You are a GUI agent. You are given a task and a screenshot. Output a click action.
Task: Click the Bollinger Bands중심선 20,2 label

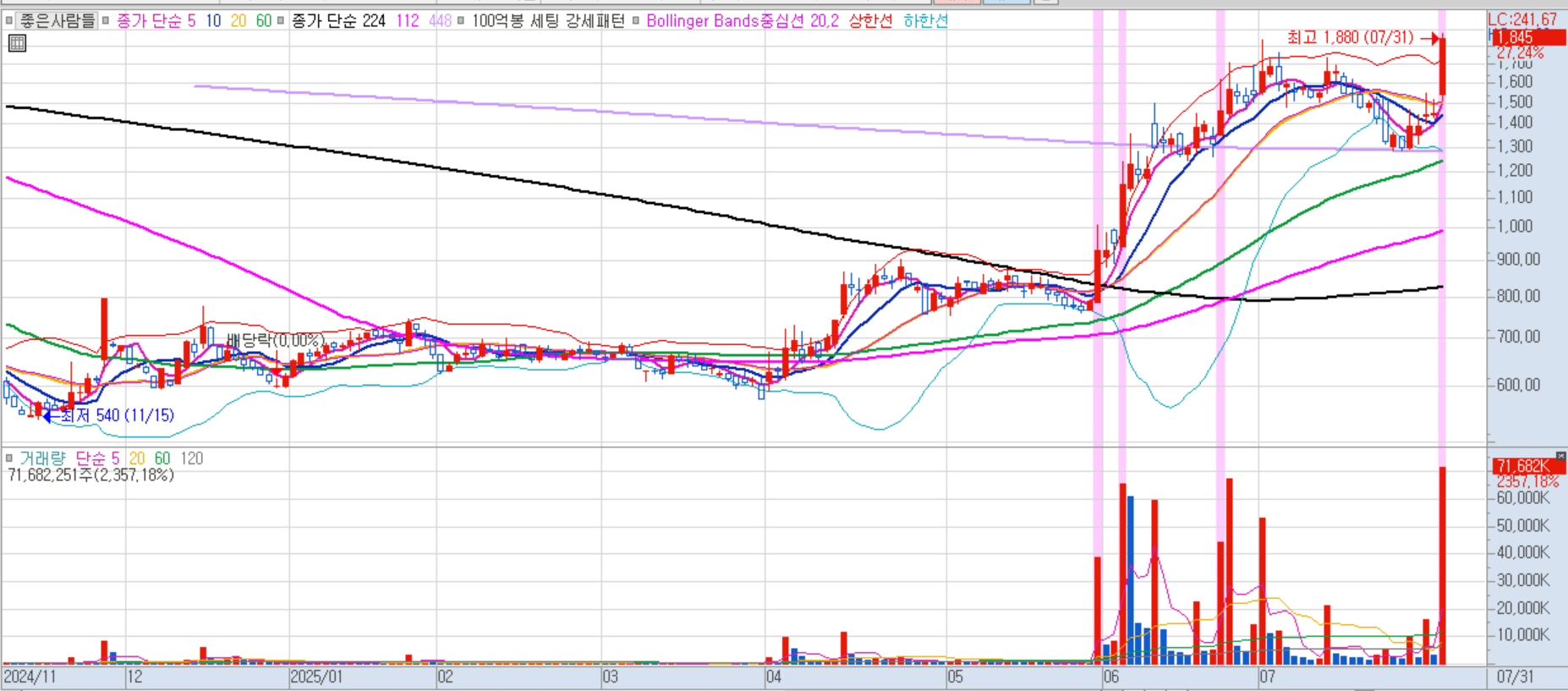(743, 20)
